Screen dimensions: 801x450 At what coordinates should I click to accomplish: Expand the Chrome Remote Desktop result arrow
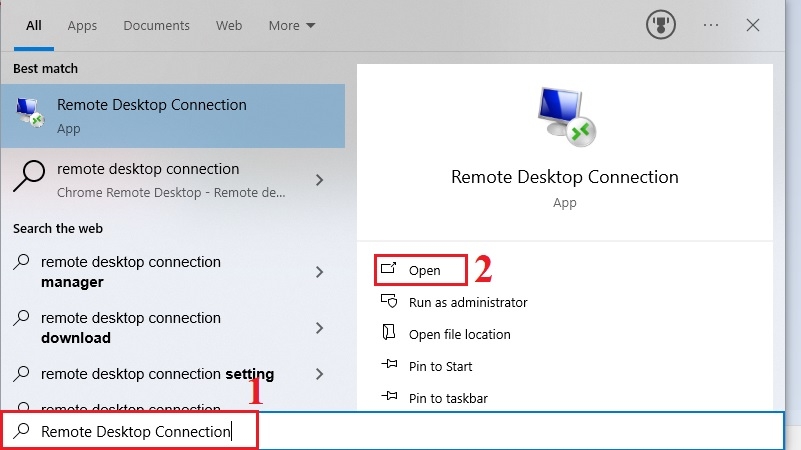[x=319, y=180]
